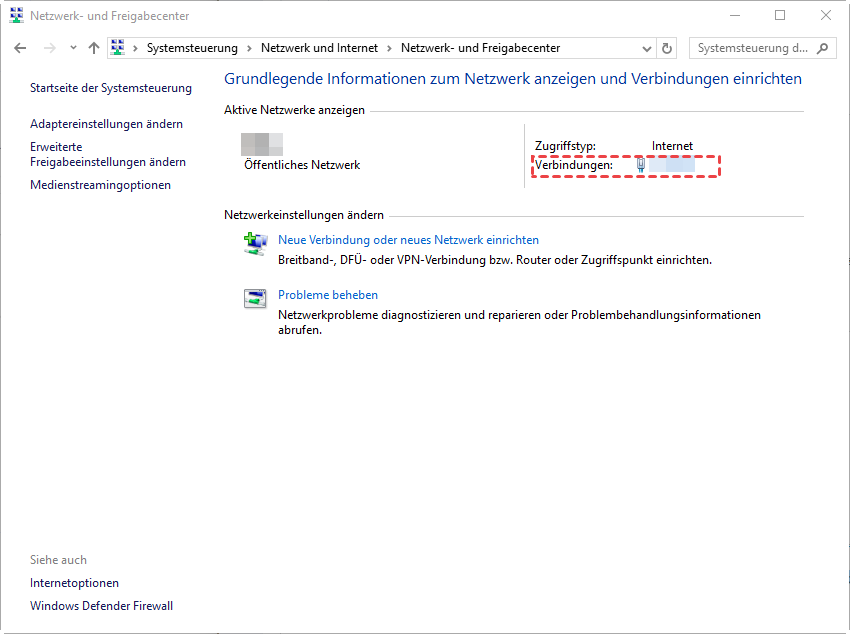Click the Neue Verbindung network setup icon

[255, 241]
